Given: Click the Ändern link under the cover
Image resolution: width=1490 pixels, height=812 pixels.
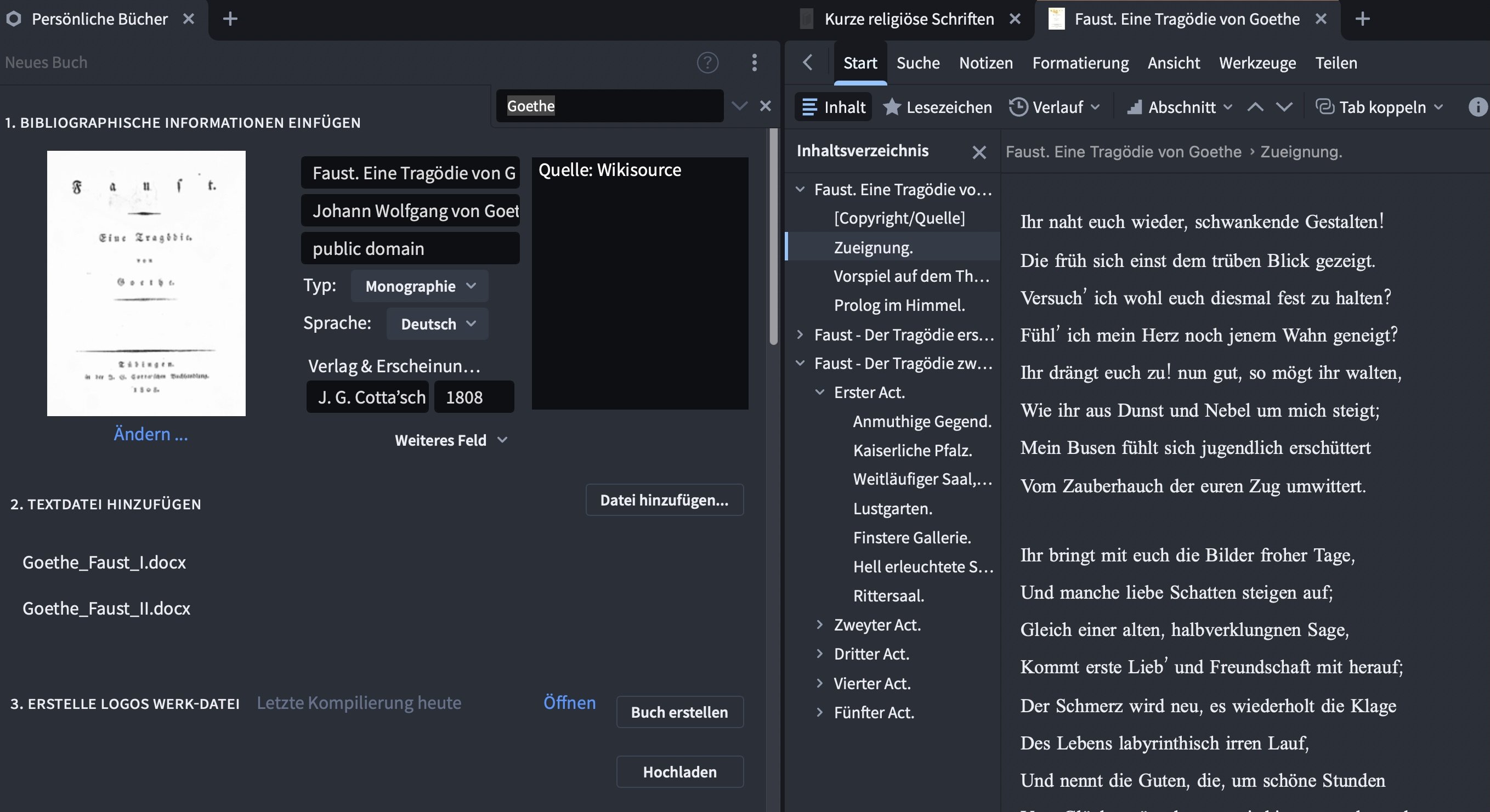Looking at the screenshot, I should pos(150,434).
